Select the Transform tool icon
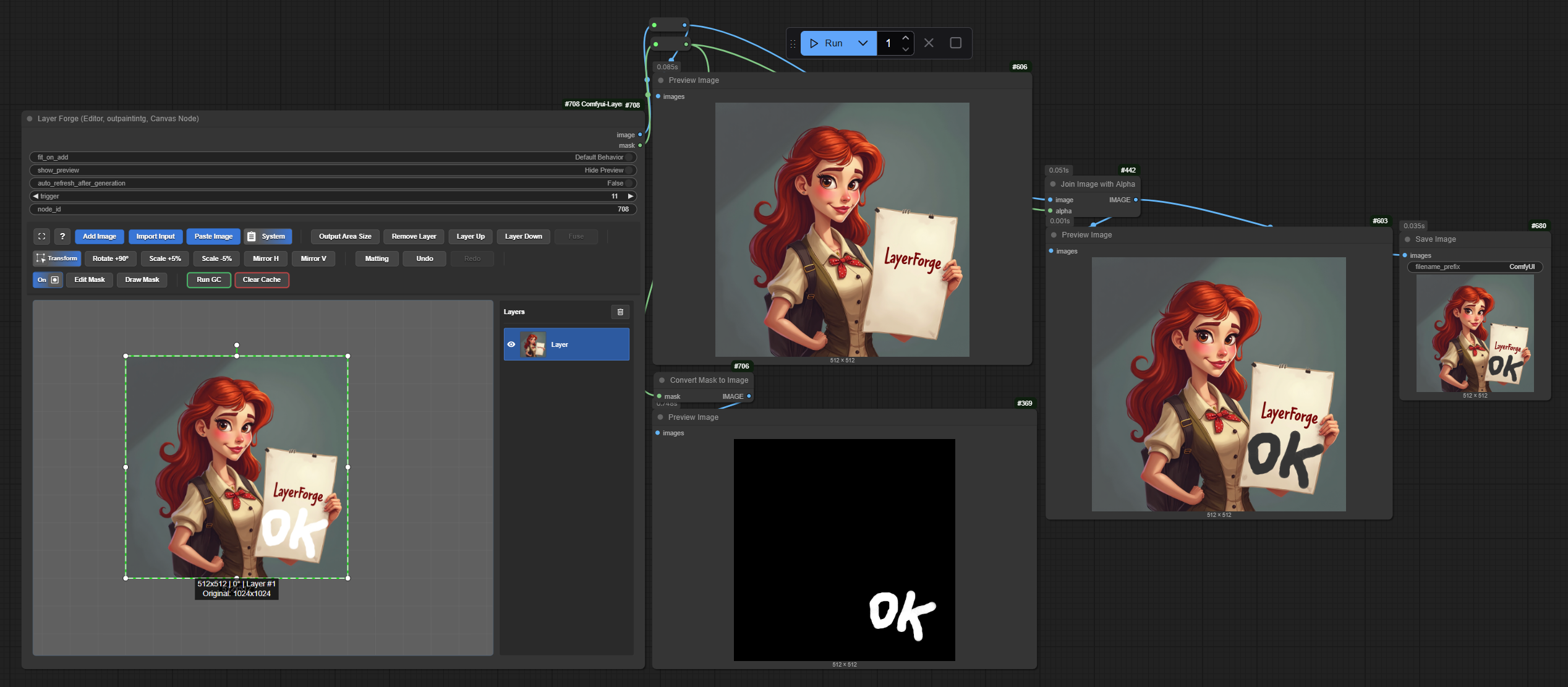The height and width of the screenshot is (687, 1568). tap(41, 258)
